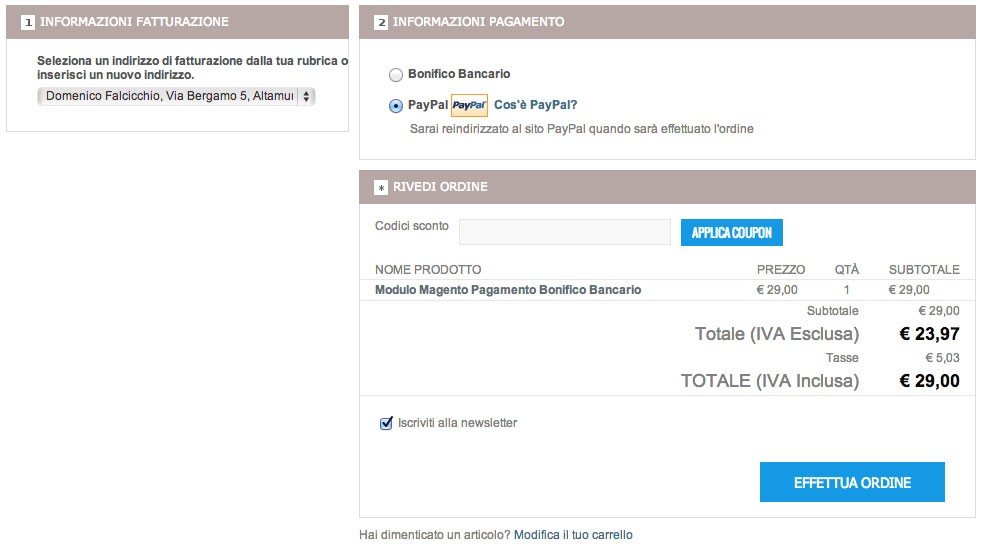Focus the Codici sconto input field

(565, 232)
